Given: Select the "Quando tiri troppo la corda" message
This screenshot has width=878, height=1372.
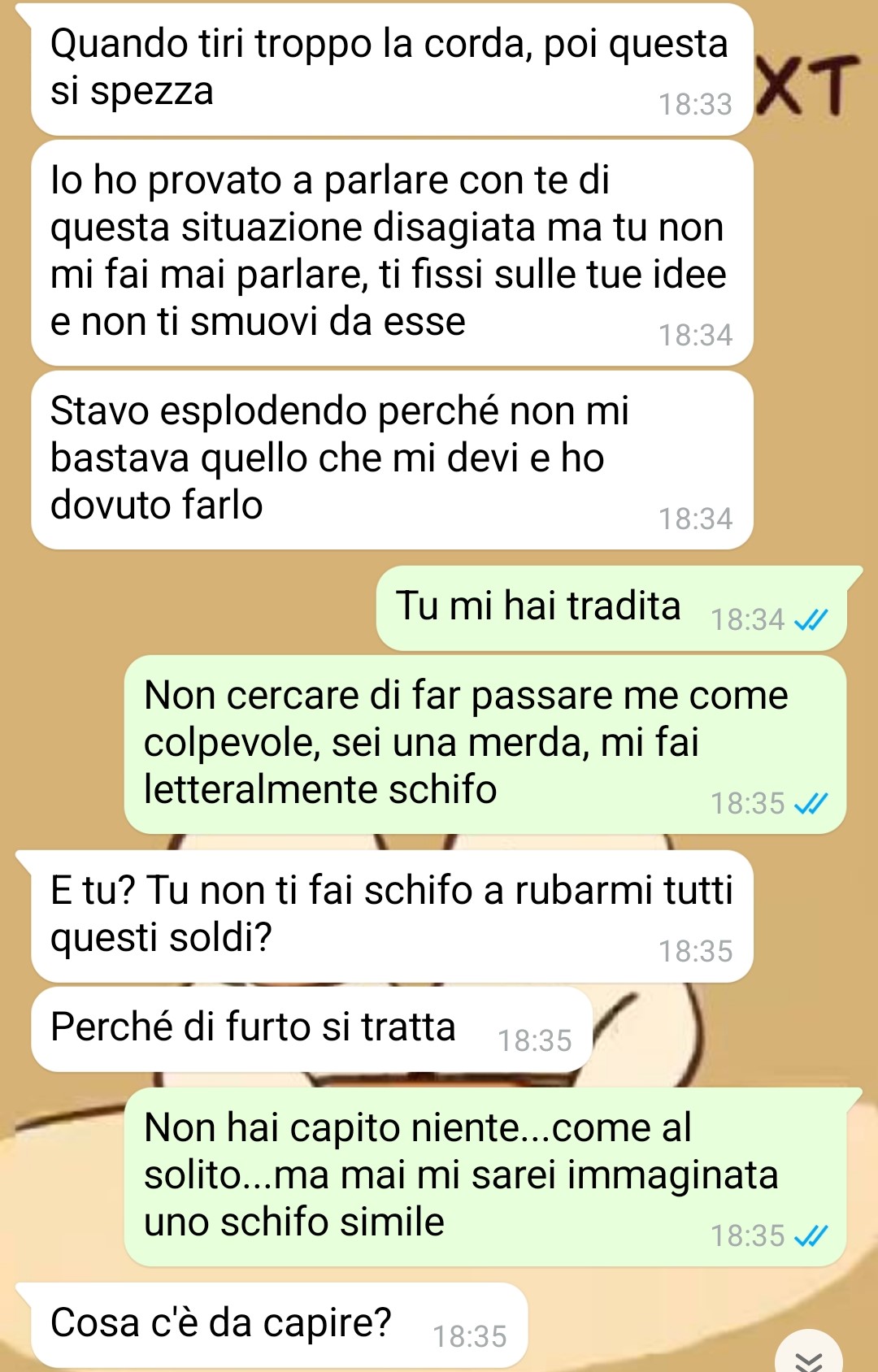Looking at the screenshot, I should (392, 69).
